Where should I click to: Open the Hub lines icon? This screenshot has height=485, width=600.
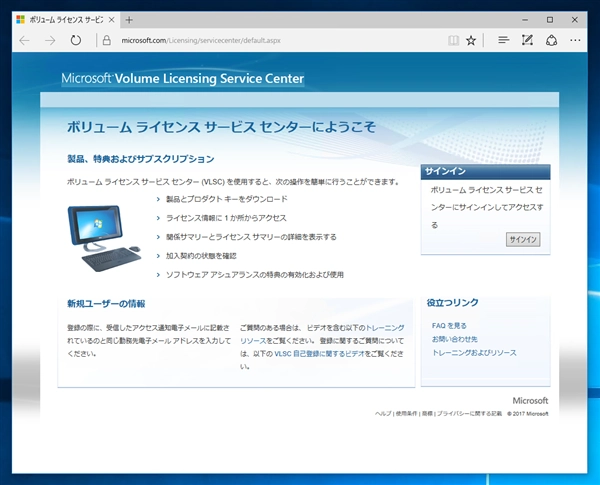(x=504, y=40)
